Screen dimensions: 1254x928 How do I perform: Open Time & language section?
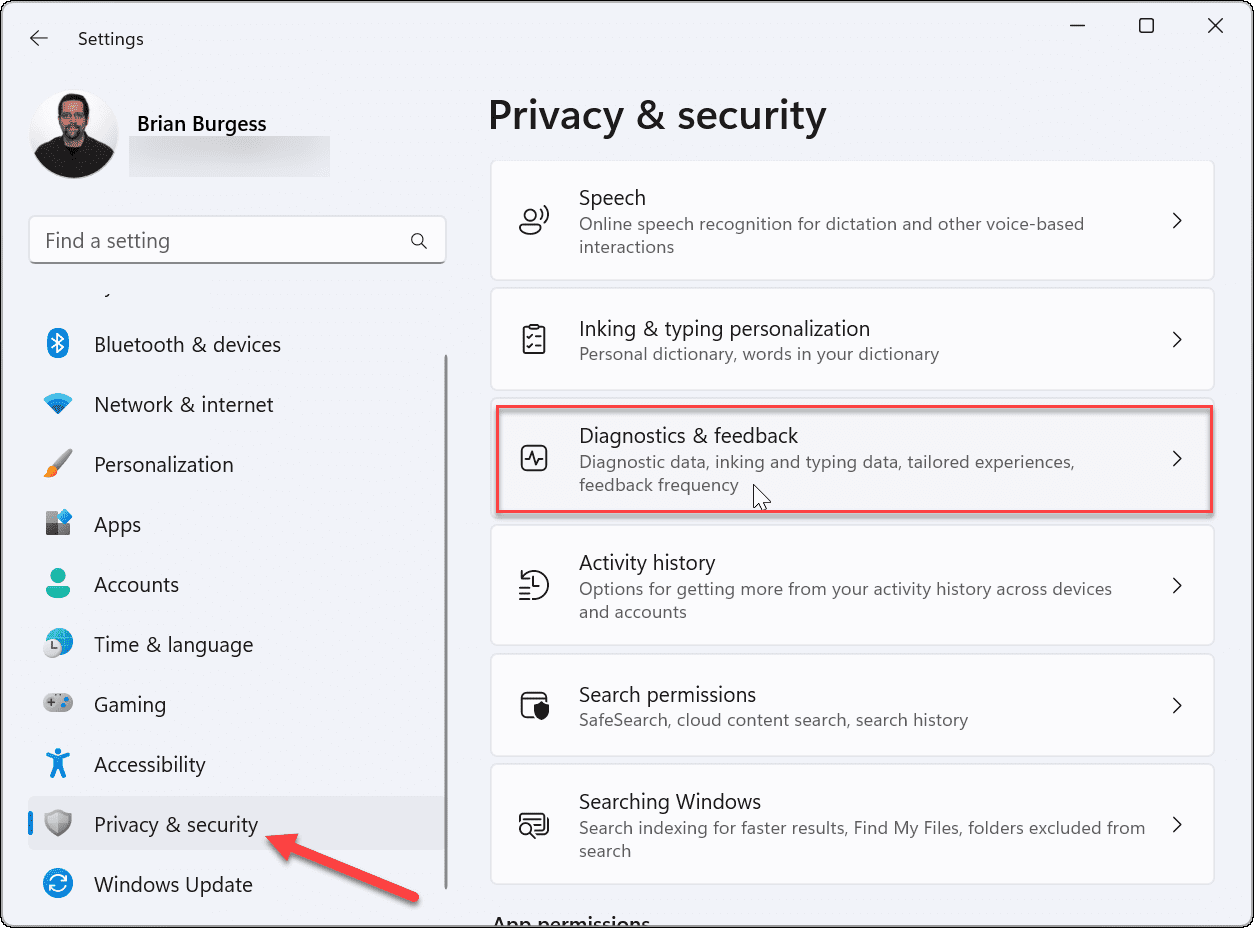click(173, 644)
